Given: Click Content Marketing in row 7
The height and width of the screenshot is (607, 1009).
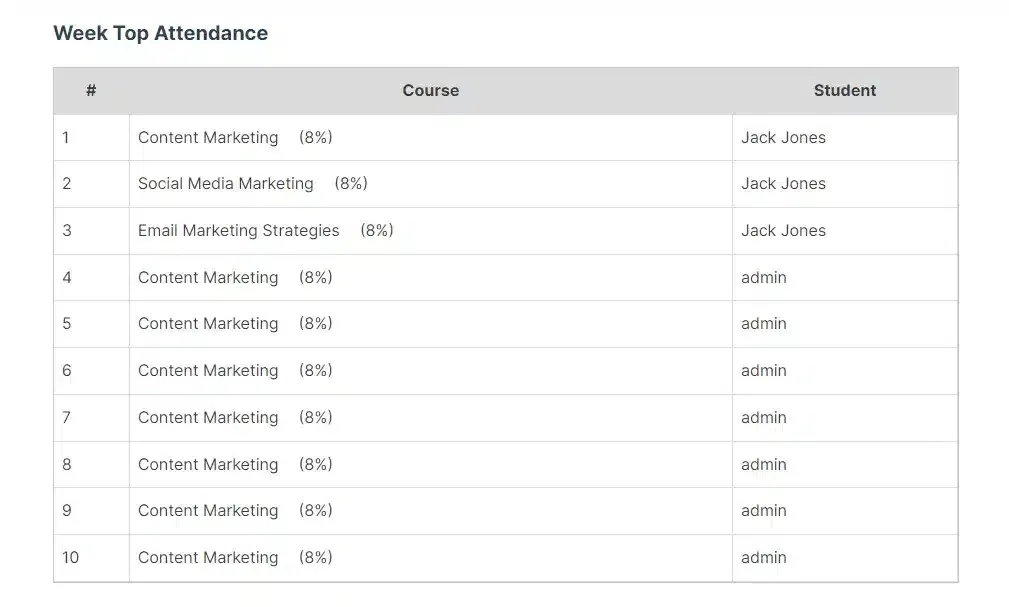Looking at the screenshot, I should 207,417.
